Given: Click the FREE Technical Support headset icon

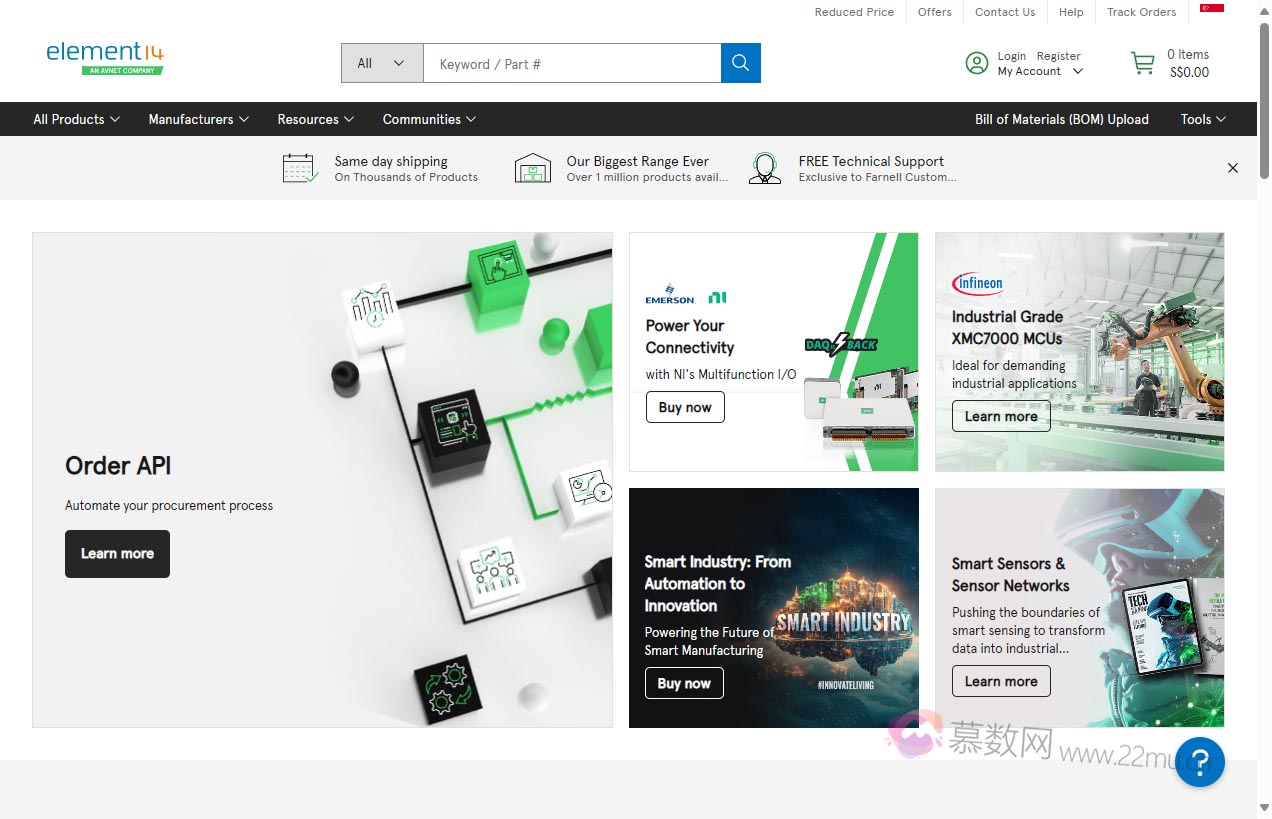Looking at the screenshot, I should [x=765, y=168].
